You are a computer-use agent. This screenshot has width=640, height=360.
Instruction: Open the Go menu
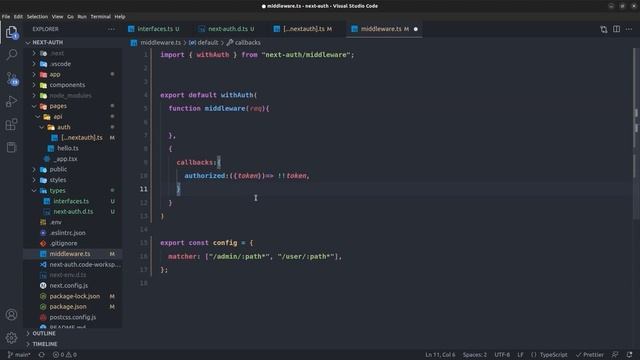(70, 17)
